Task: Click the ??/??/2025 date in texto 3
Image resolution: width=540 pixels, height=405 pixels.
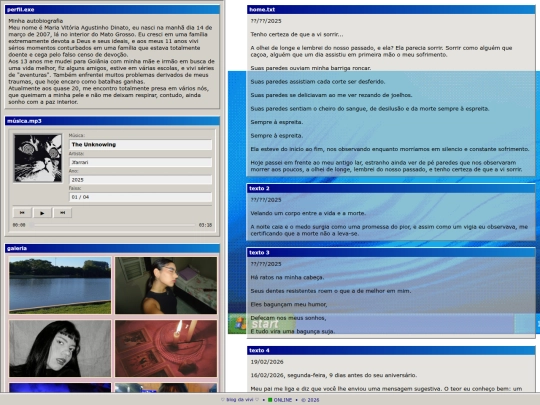Action: [266, 264]
